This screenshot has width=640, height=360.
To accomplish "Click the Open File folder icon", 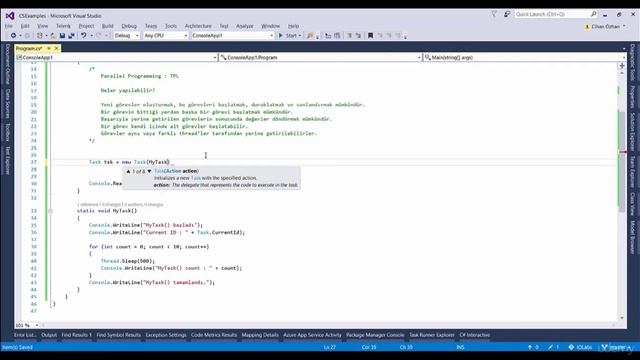I will point(53,36).
